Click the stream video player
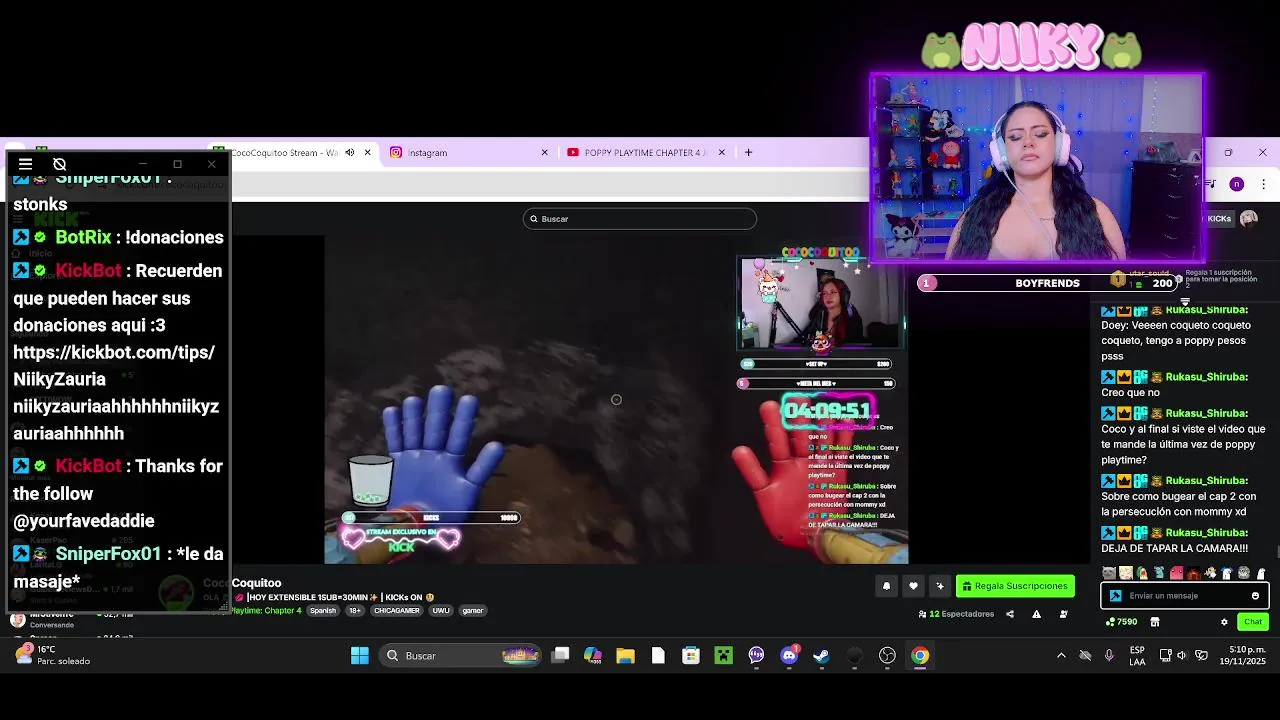Viewport: 1280px width, 720px height. [x=616, y=400]
